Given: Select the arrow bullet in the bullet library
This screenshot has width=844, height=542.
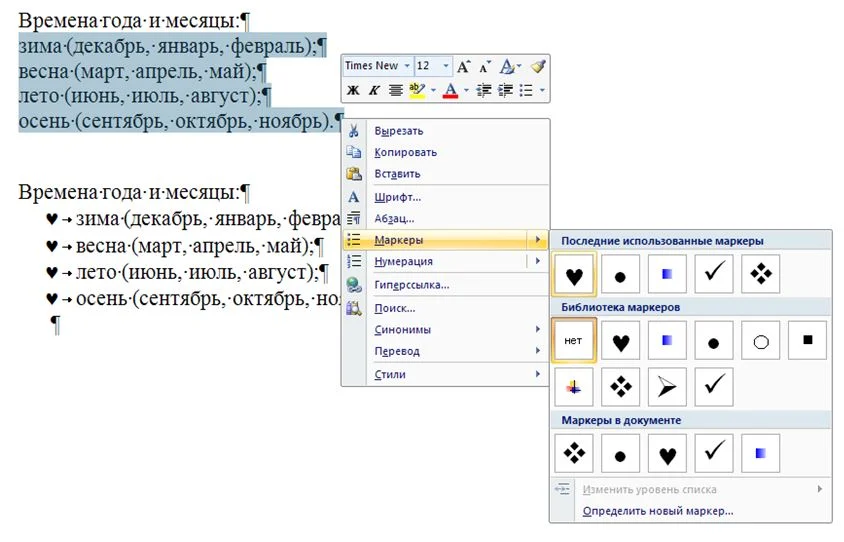Looking at the screenshot, I should pyautogui.click(x=667, y=386).
